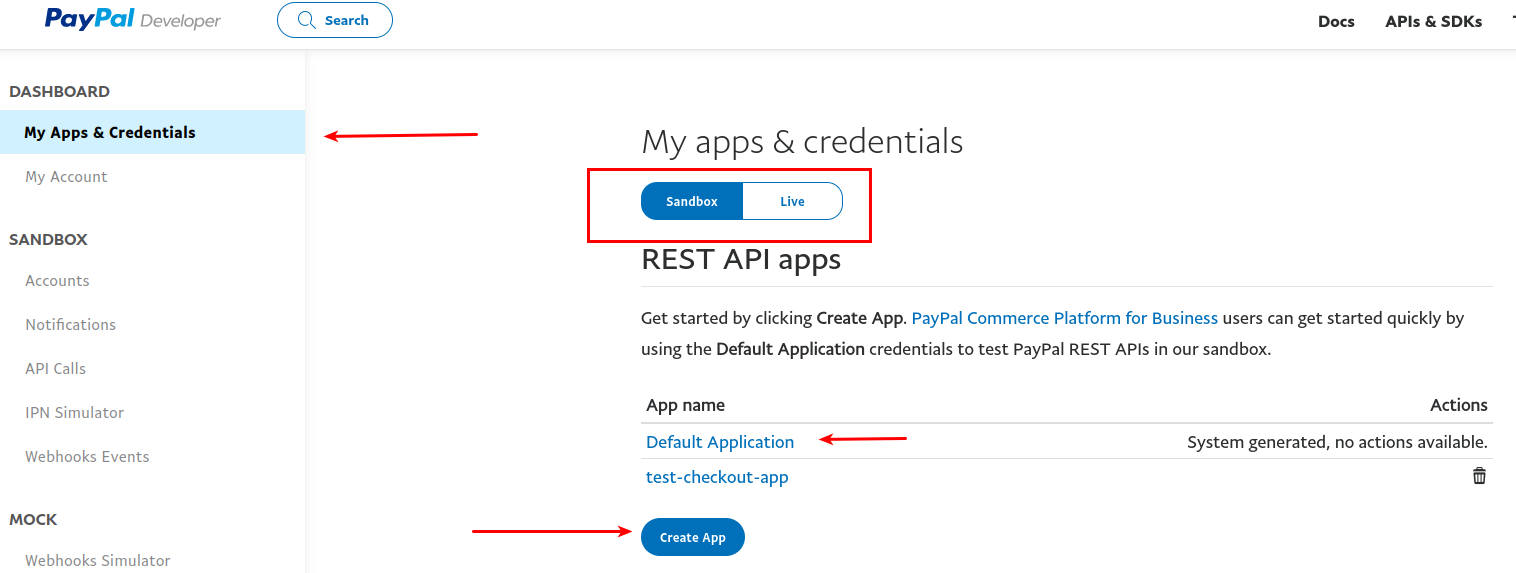Switch to the Sandbox environment toggle
The height and width of the screenshot is (573, 1516).
click(692, 201)
